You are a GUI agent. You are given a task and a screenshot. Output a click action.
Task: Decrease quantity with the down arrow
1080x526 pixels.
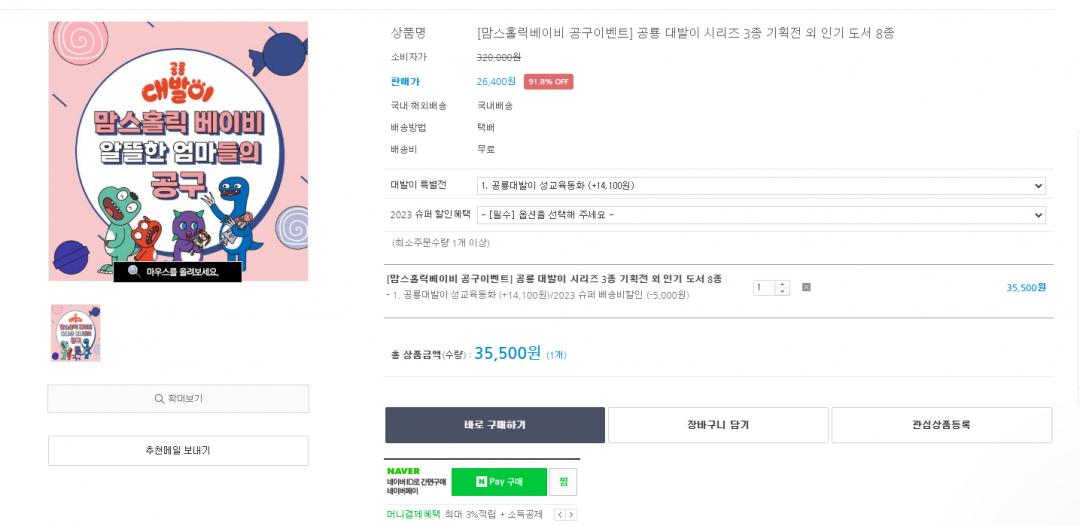coord(782,292)
